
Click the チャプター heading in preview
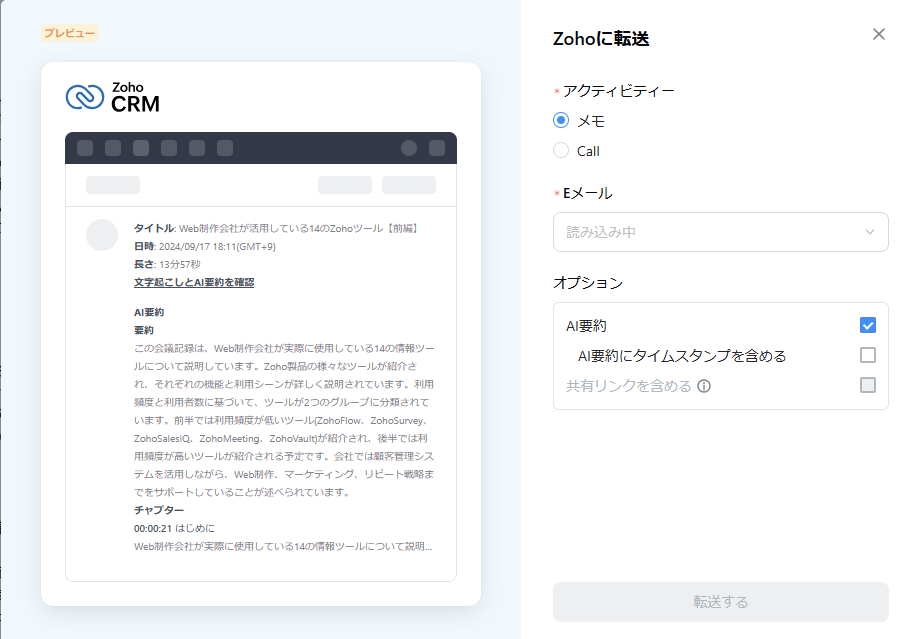pos(159,510)
